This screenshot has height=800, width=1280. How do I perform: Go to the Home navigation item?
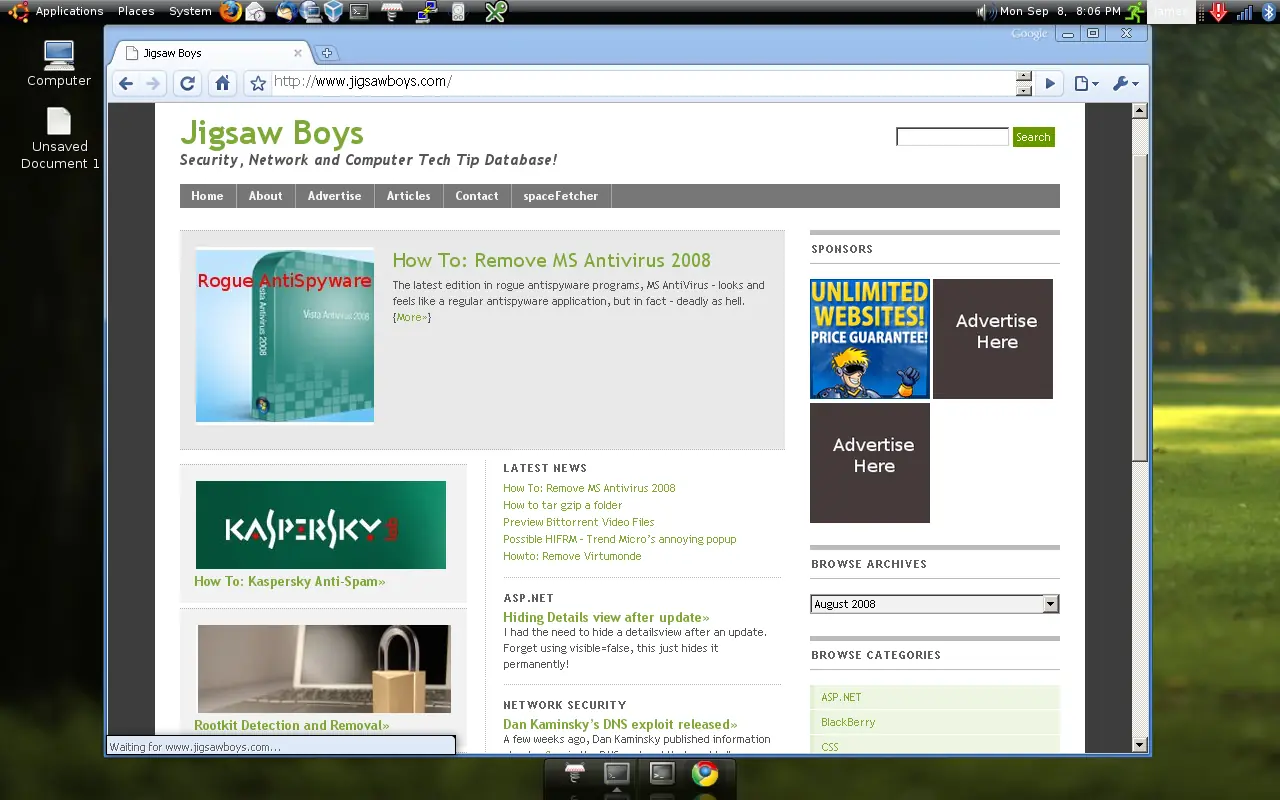click(x=207, y=196)
